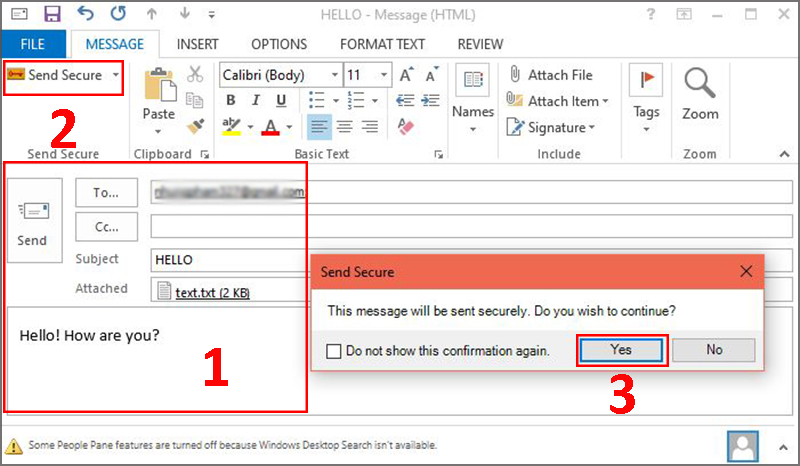Open font color picker arrow
Image resolution: width=800 pixels, height=466 pixels.
289,127
